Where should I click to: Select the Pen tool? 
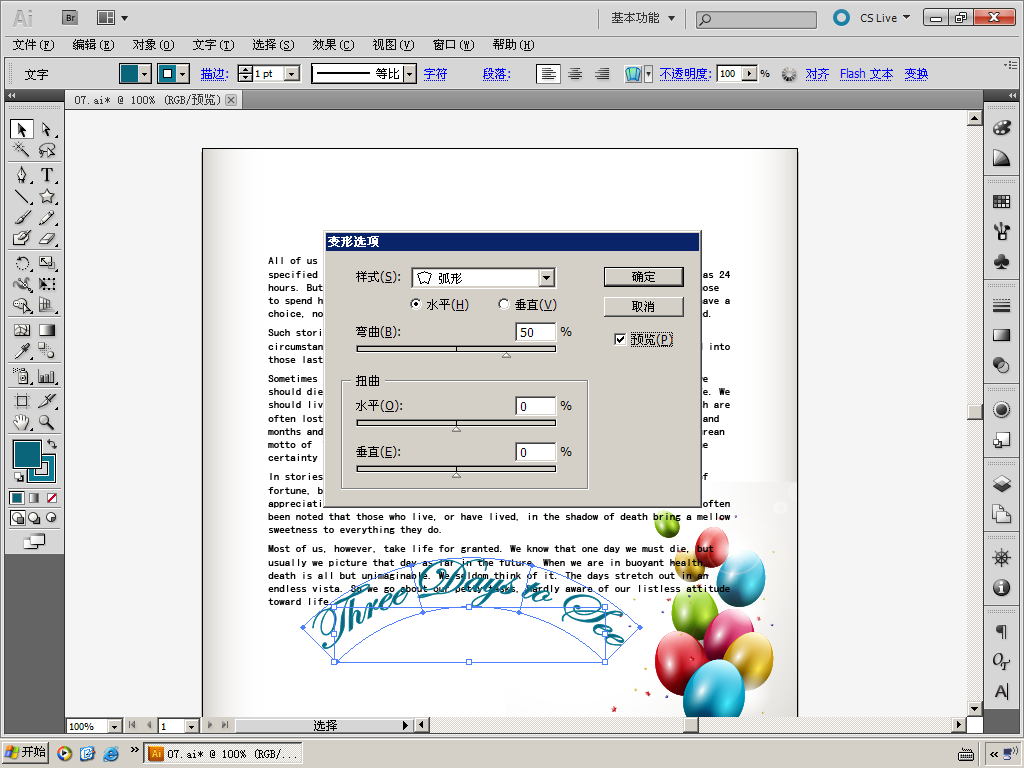tap(22, 175)
